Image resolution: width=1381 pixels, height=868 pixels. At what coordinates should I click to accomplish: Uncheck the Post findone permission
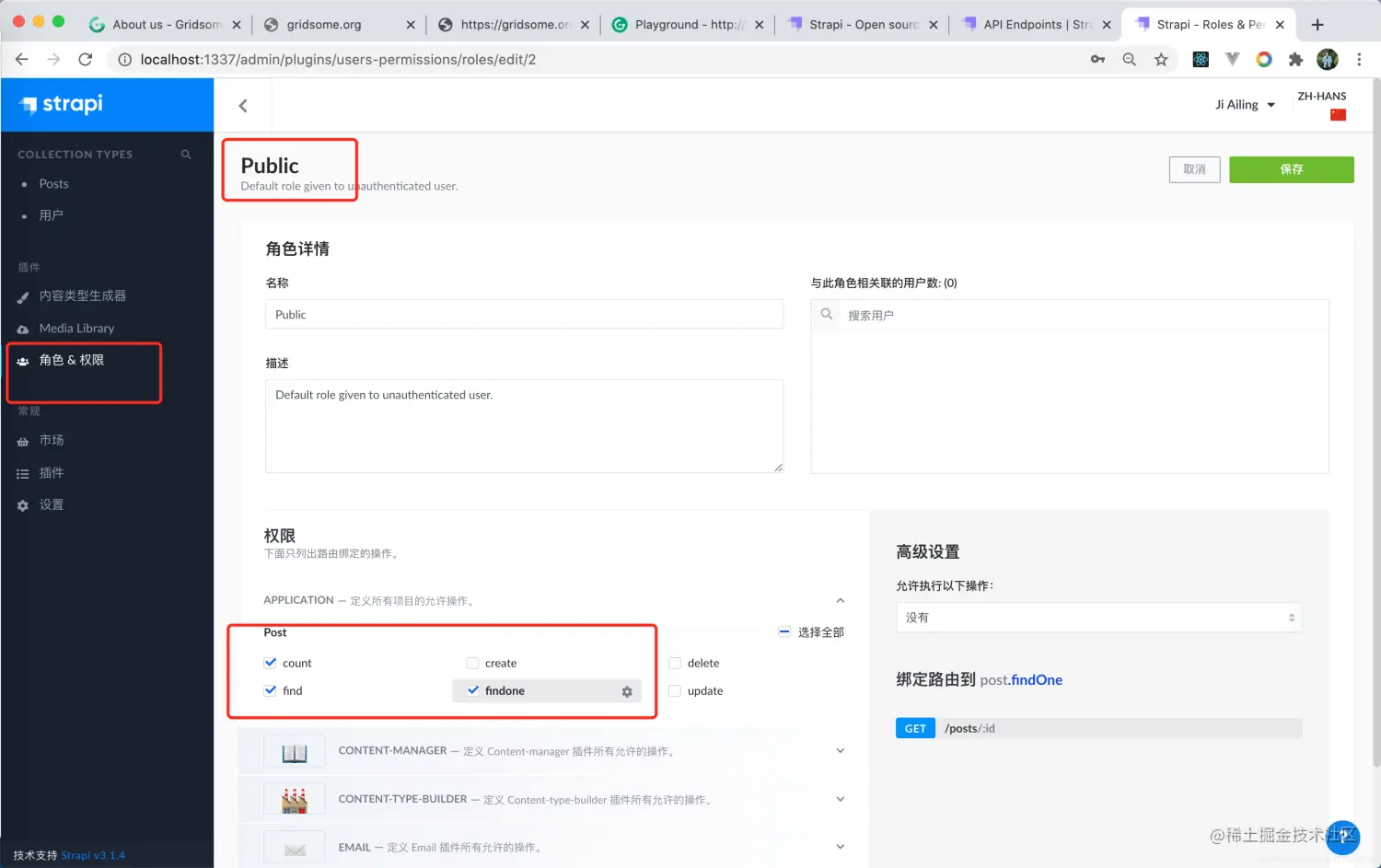473,690
